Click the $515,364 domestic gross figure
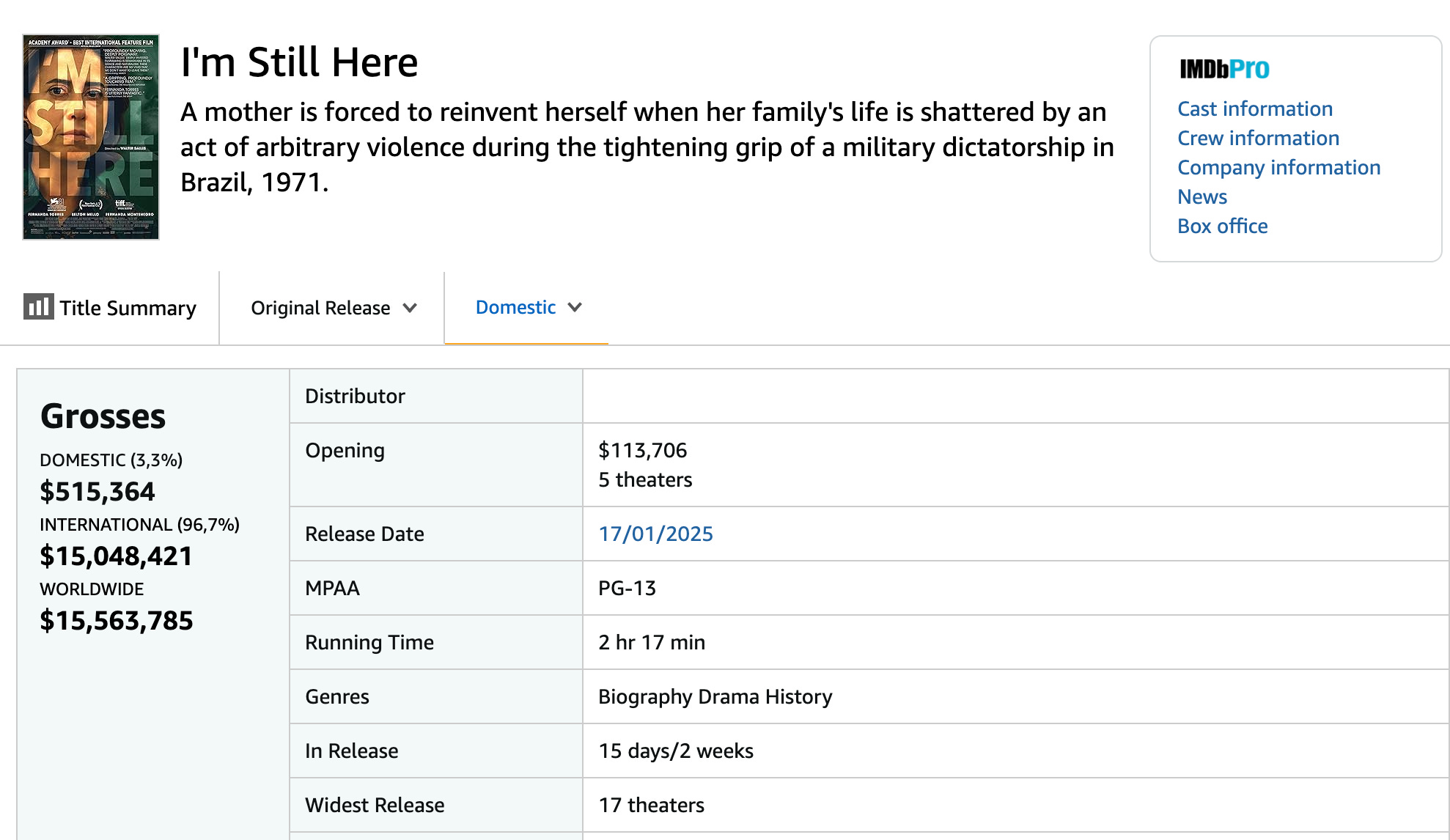1450x840 pixels. pyautogui.click(x=97, y=491)
